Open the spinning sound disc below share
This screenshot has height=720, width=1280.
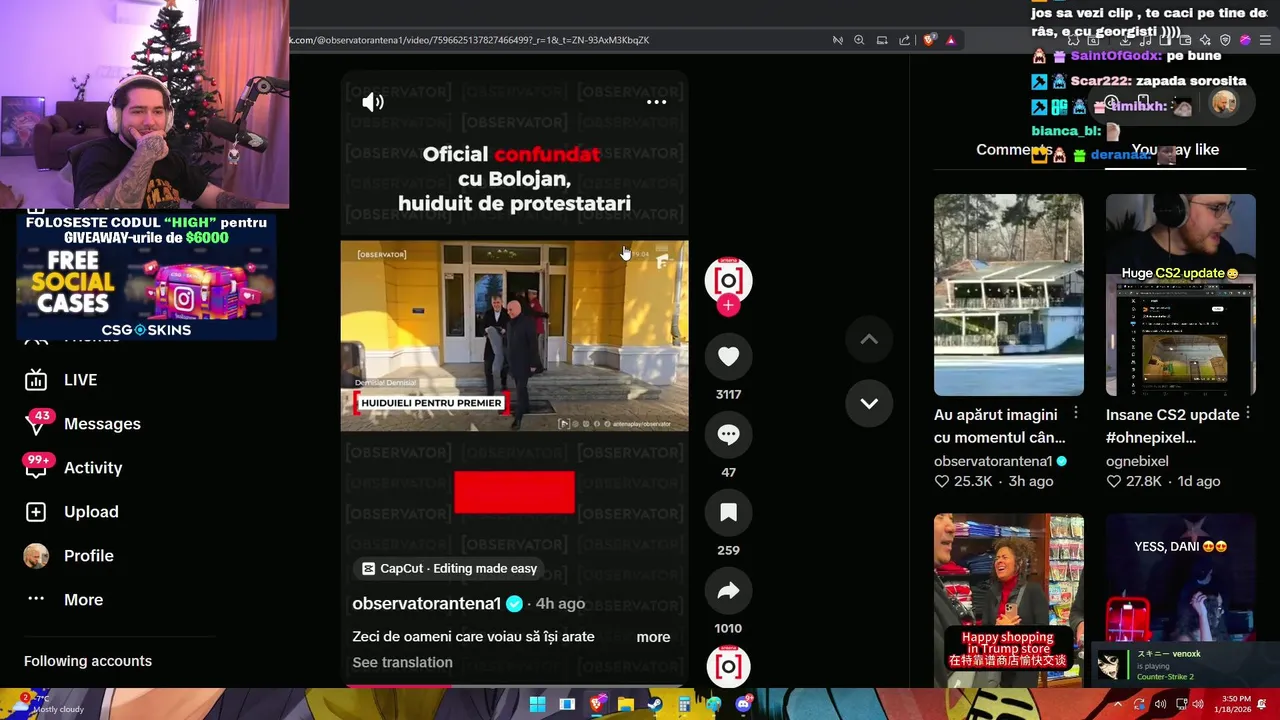pos(728,666)
